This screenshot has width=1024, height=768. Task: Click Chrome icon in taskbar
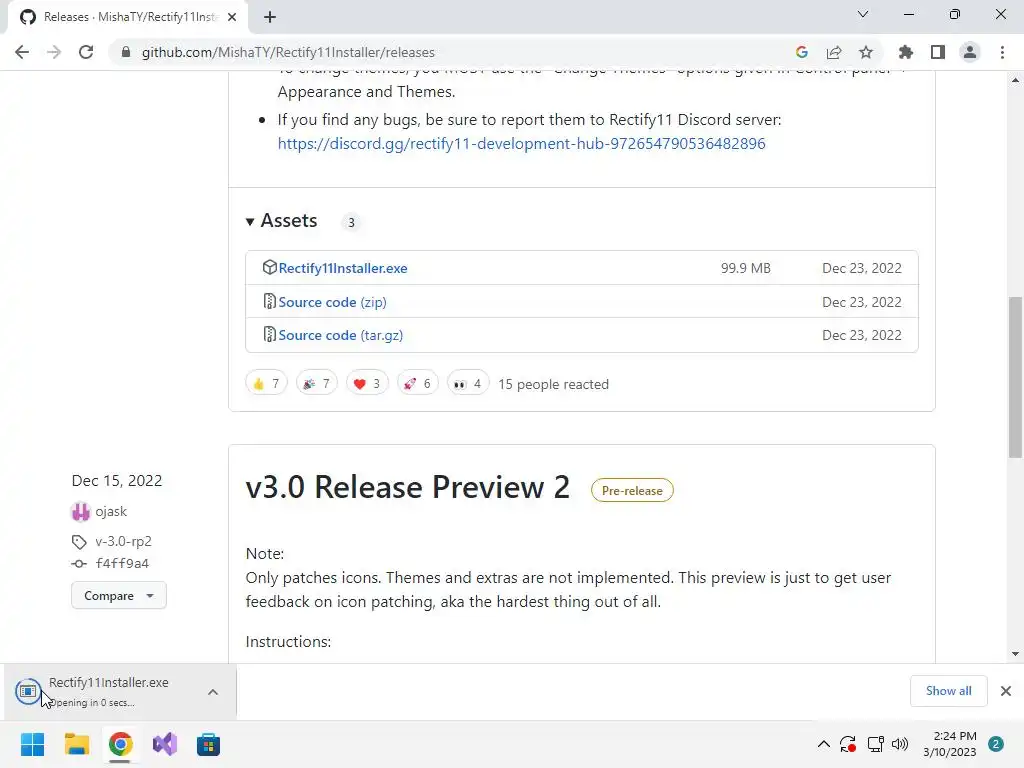tap(121, 744)
